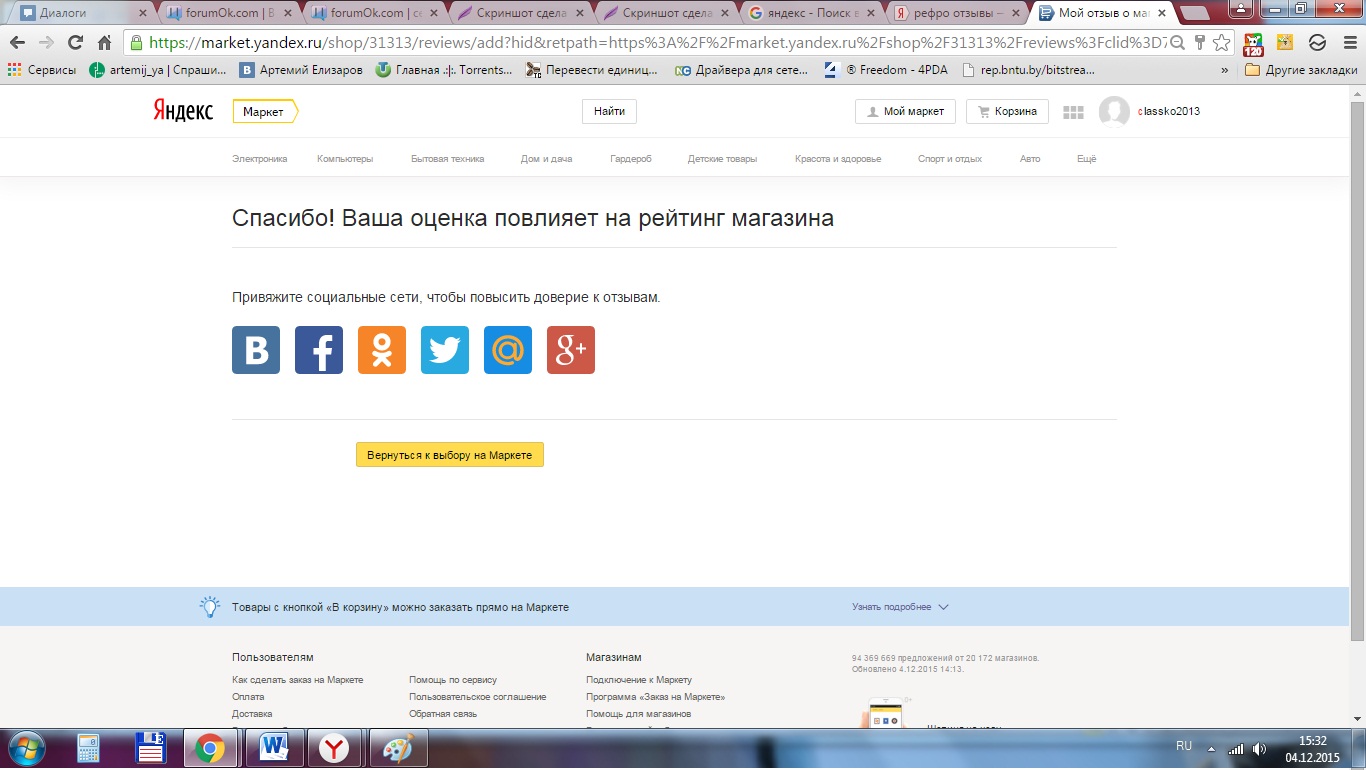
Task: Bookmark this page with star icon
Action: tap(1221, 43)
